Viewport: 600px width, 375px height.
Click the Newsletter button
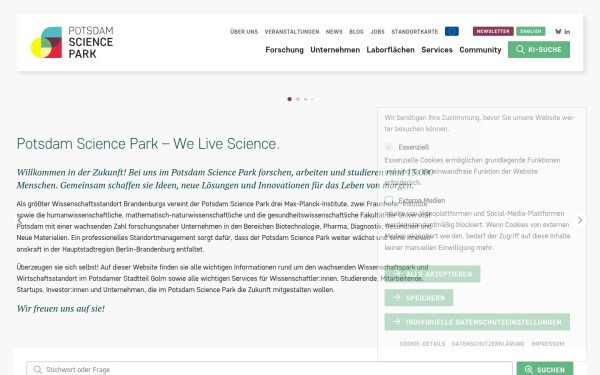pos(493,31)
